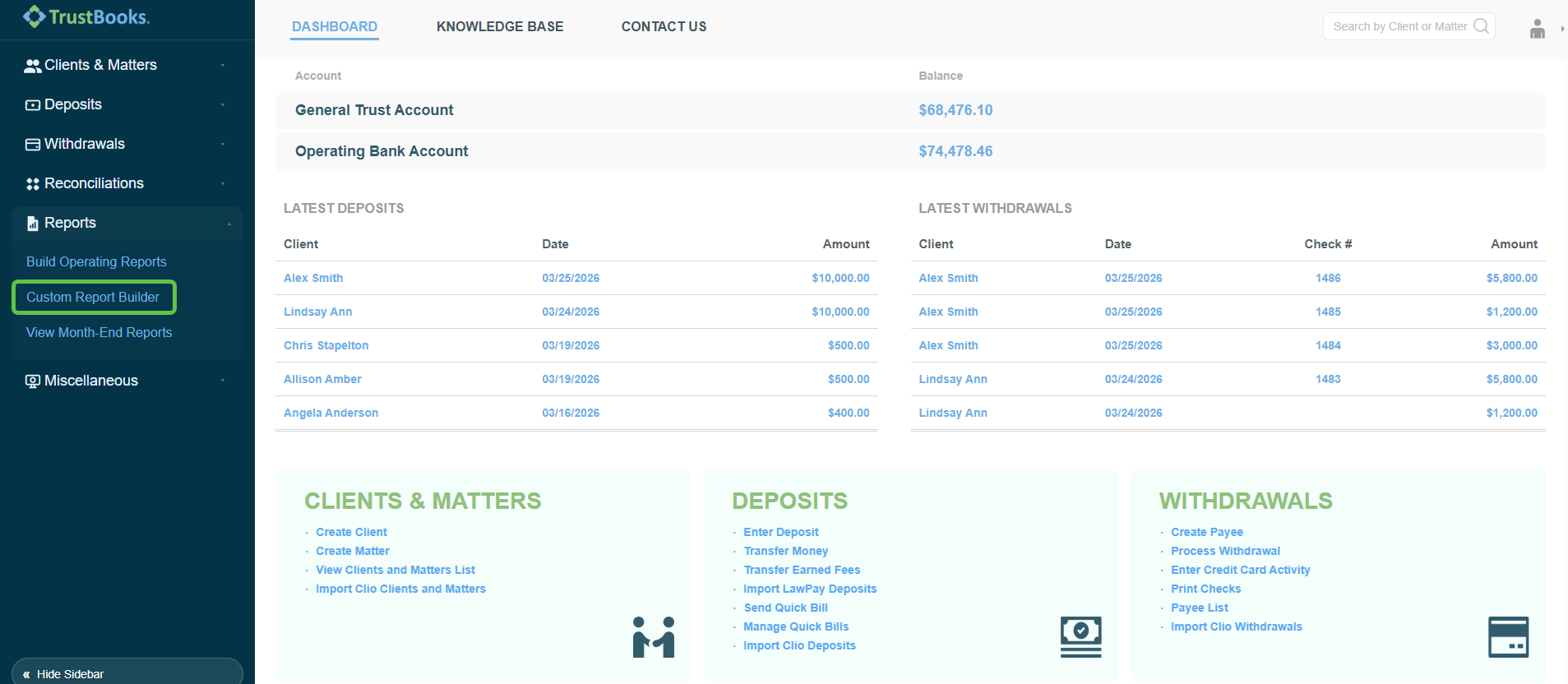Click the $74,478.46 balance

955,151
